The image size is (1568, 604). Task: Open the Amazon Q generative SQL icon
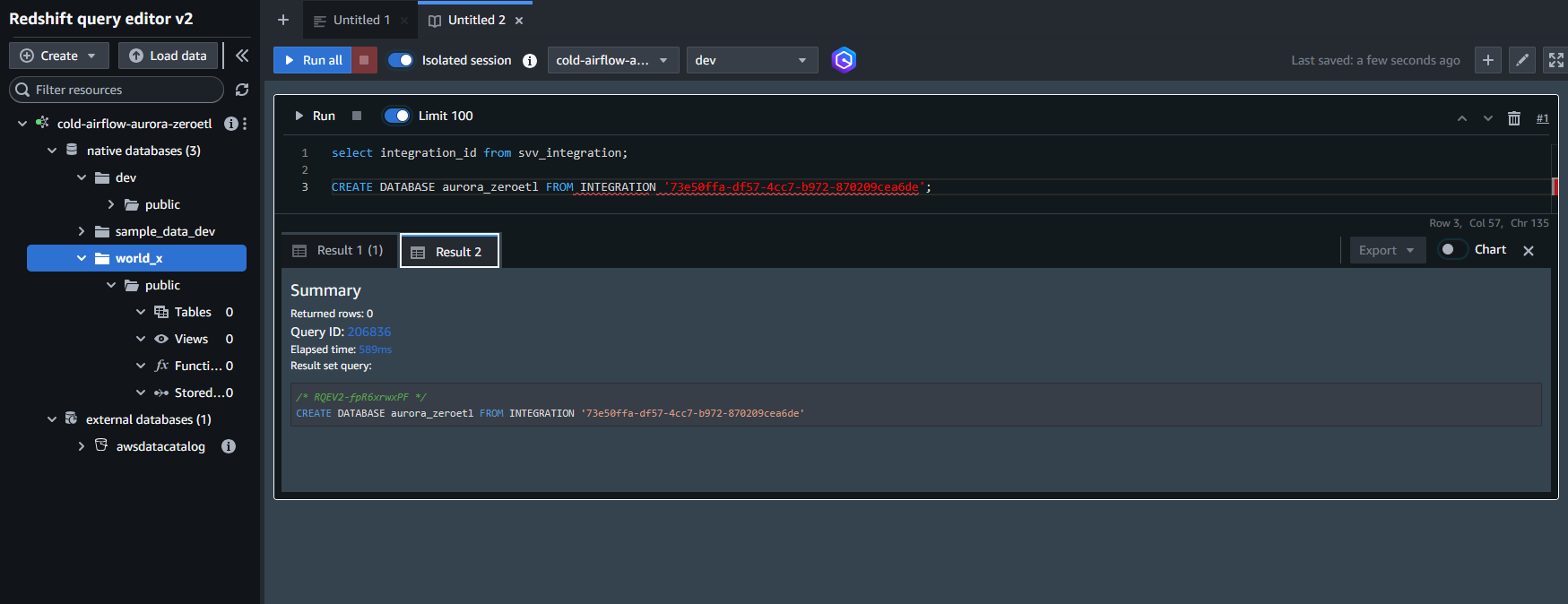pyautogui.click(x=844, y=60)
